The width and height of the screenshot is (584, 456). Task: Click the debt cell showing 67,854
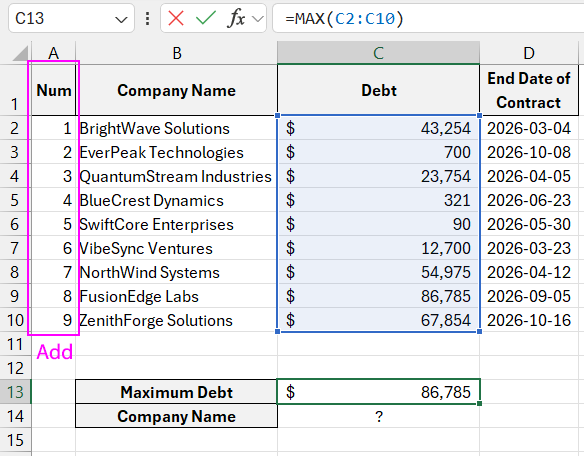(378, 320)
